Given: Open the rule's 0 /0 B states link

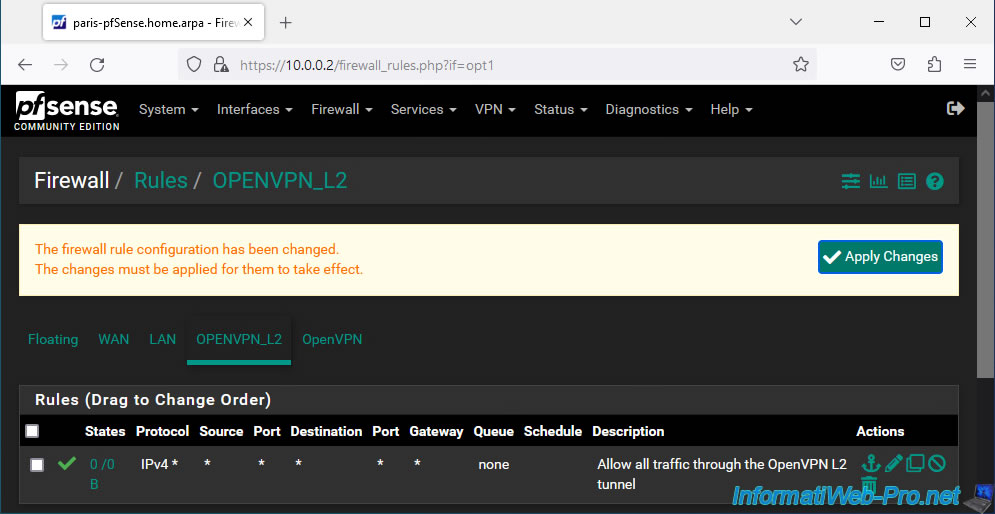Looking at the screenshot, I should click(102, 474).
